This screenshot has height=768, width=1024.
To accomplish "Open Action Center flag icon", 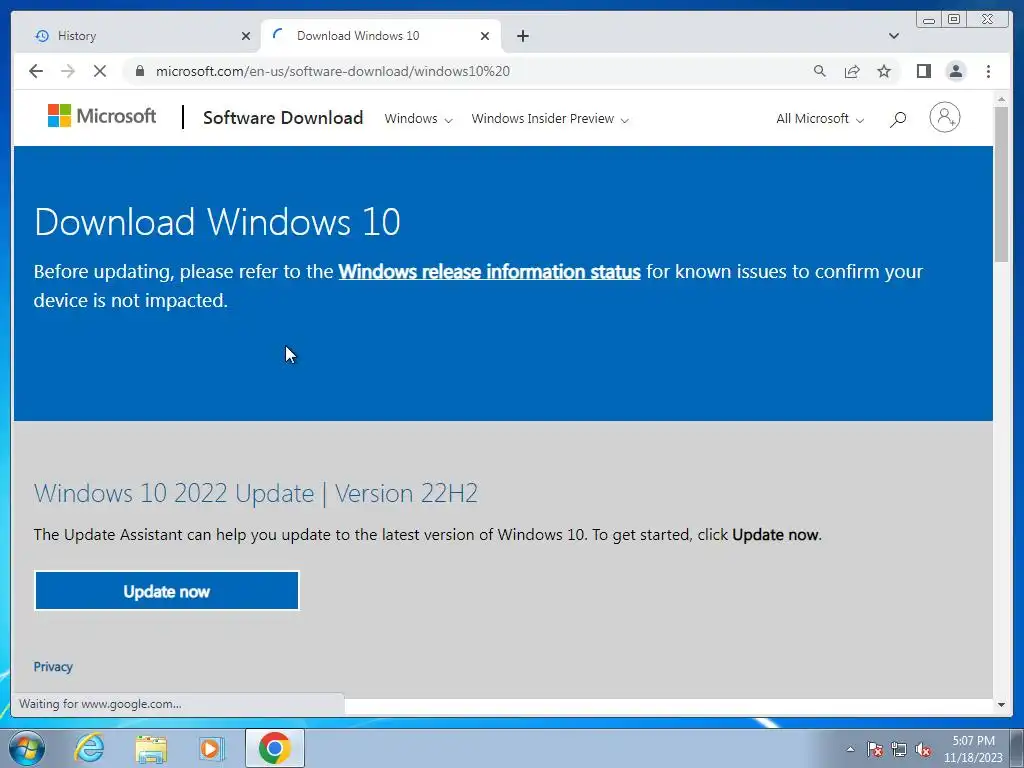I will pos(875,749).
